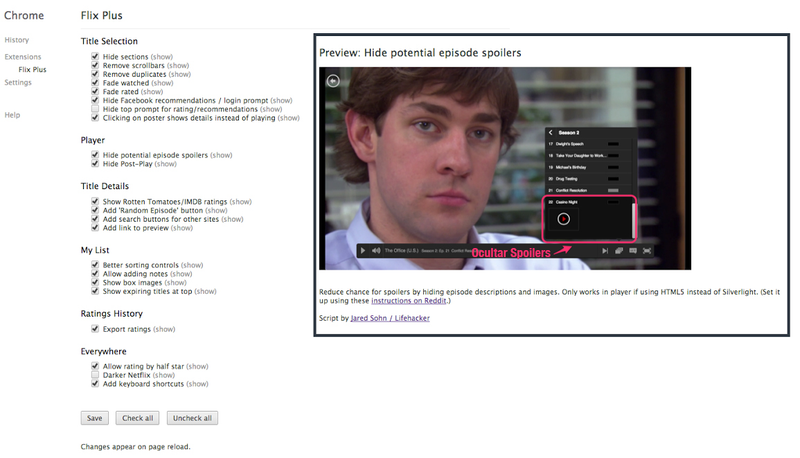Enable the Darker Netflix checkbox
800x458 pixels.
coord(95,374)
